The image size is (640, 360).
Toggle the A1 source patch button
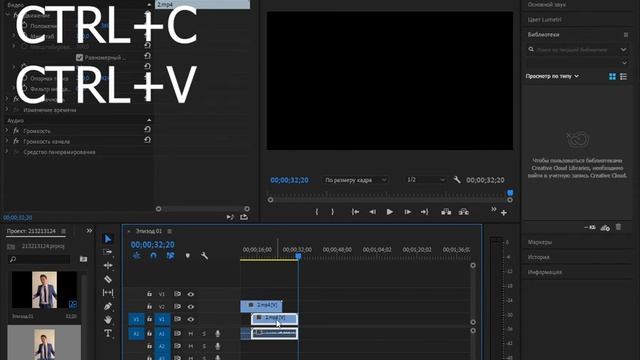point(136,333)
